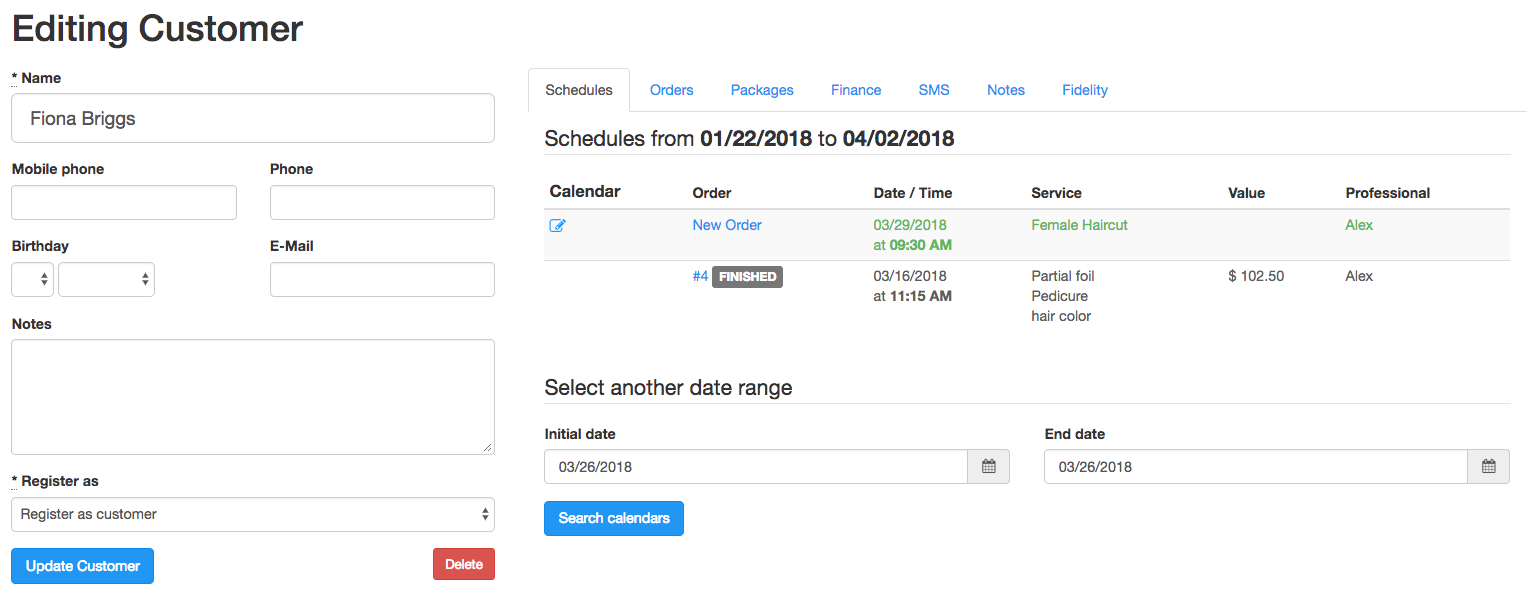Click the hair color service text
Viewport: 1527px width, 594px height.
(1061, 316)
